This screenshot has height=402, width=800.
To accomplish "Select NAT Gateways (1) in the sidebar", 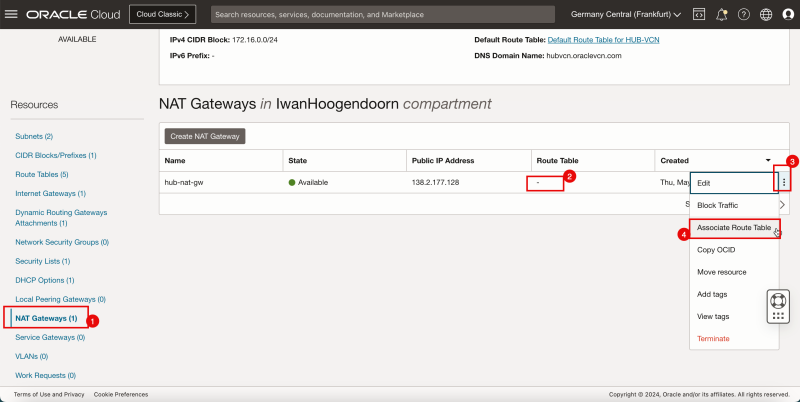I will pos(46,318).
